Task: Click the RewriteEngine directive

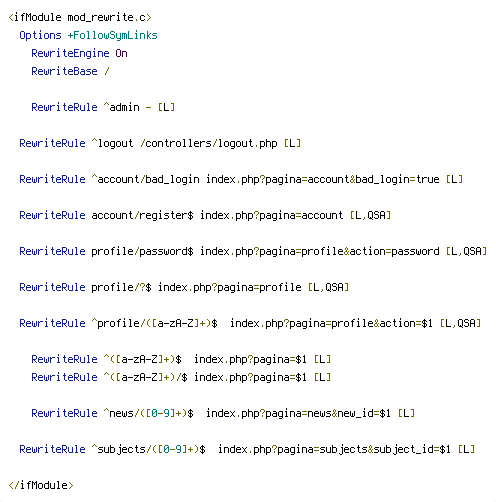Action: pos(70,53)
